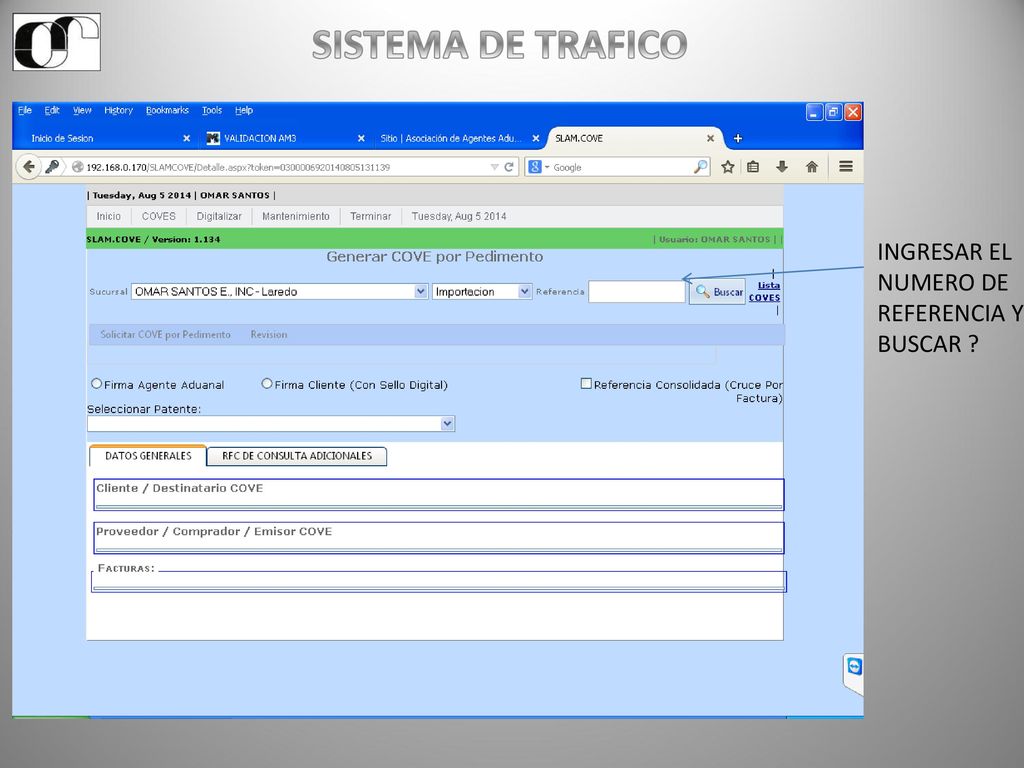Open a new tab with plus icon
The height and width of the screenshot is (768, 1024).
coord(738,138)
